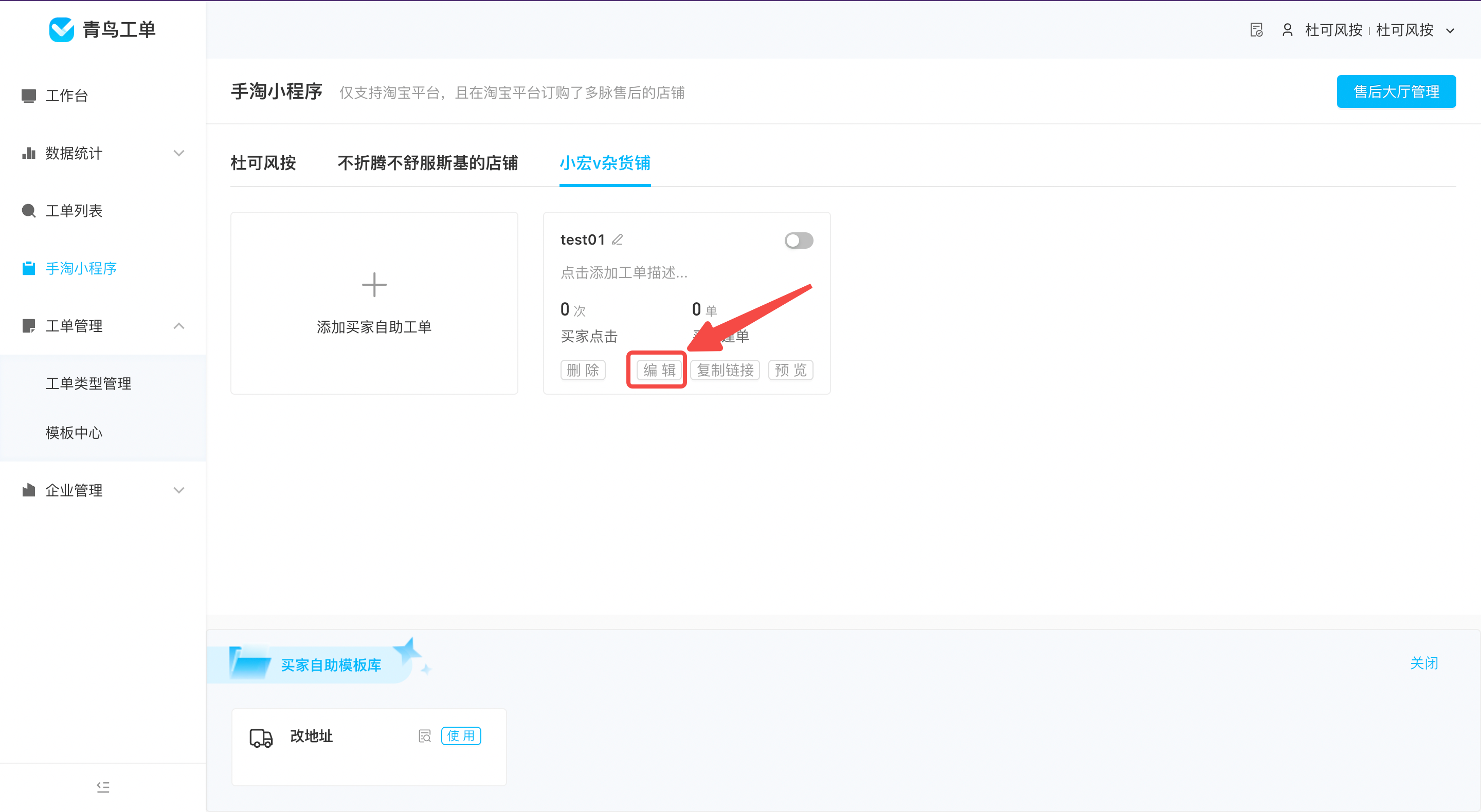Click the pencil icon next to test01
Image resolution: width=1481 pixels, height=812 pixels.
618,239
